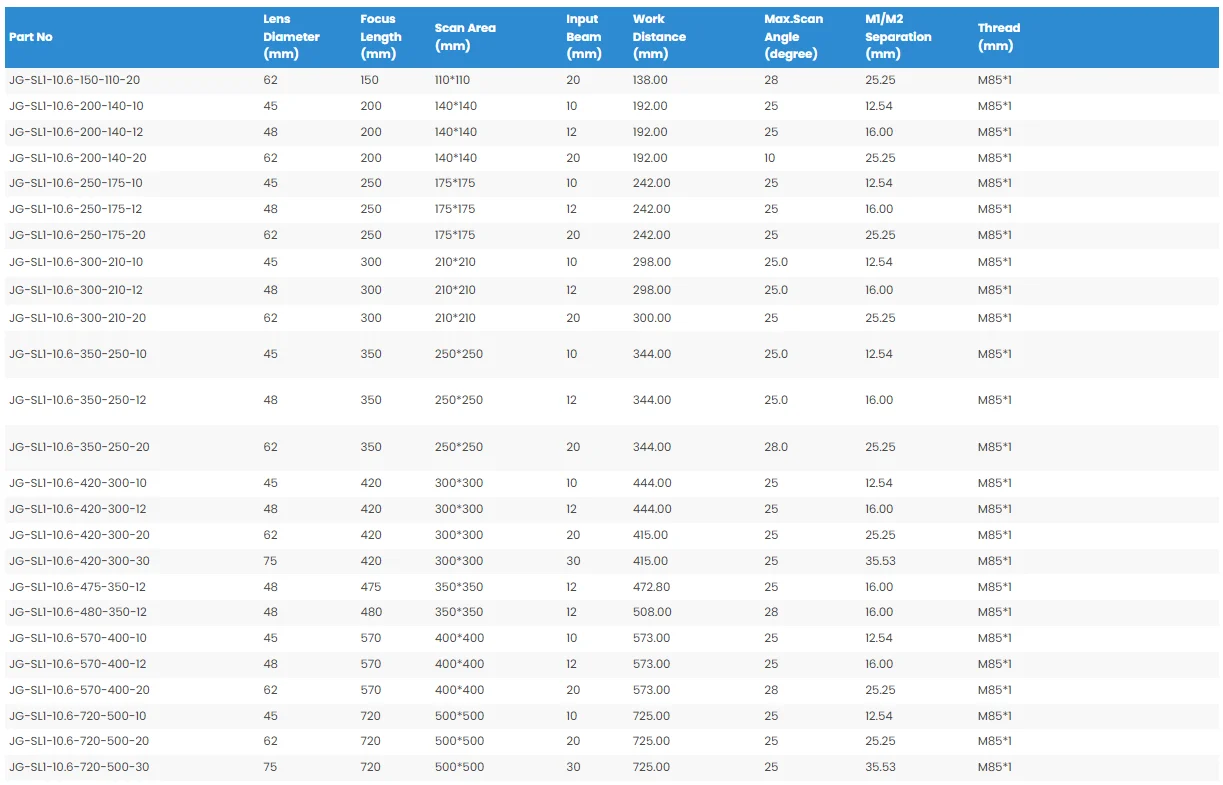The image size is (1223, 785).
Task: Select part number JG-SL1-10.6-150-110-20
Action: point(74,80)
